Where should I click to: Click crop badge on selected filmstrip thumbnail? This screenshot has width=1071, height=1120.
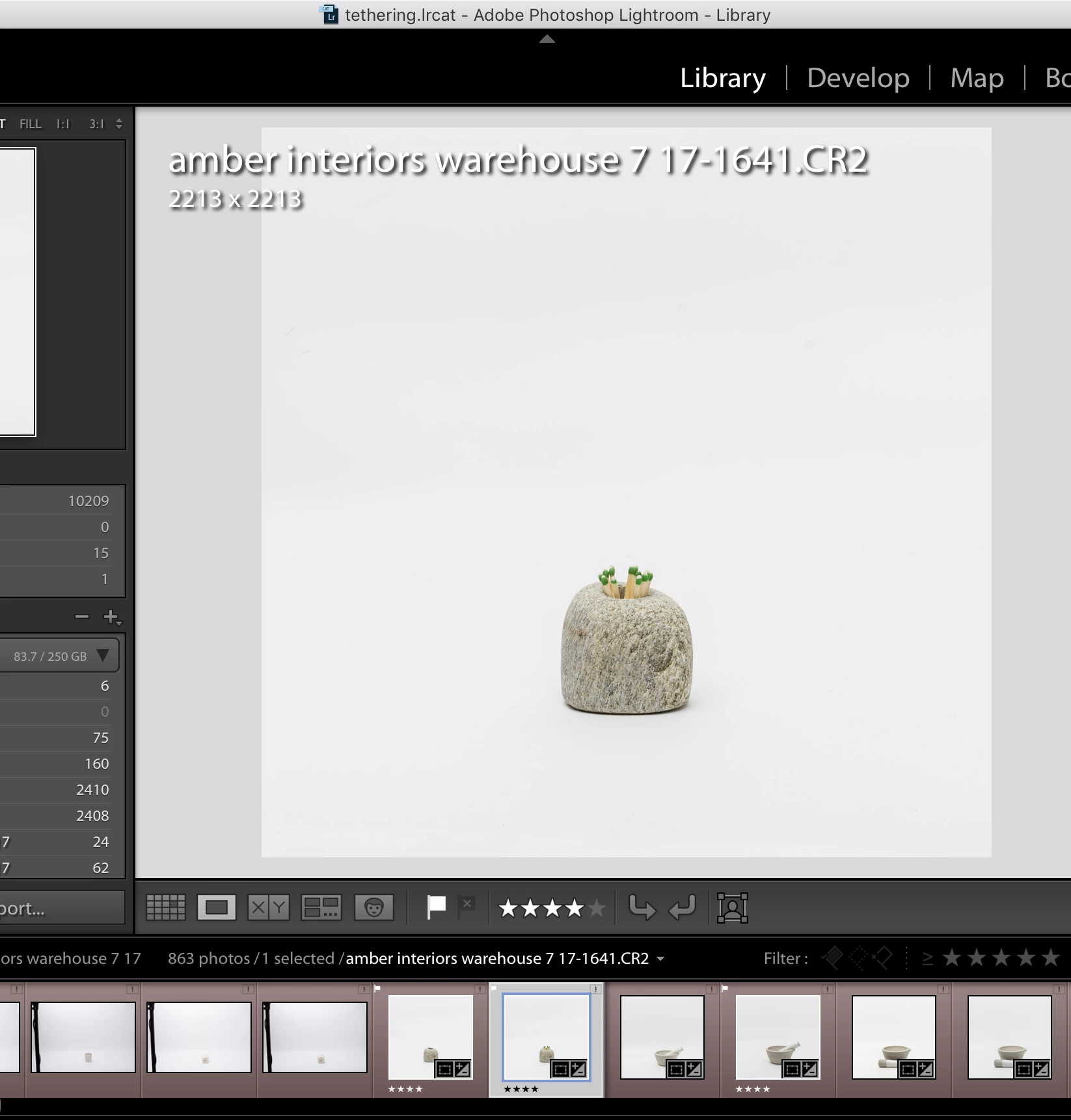(560, 1069)
